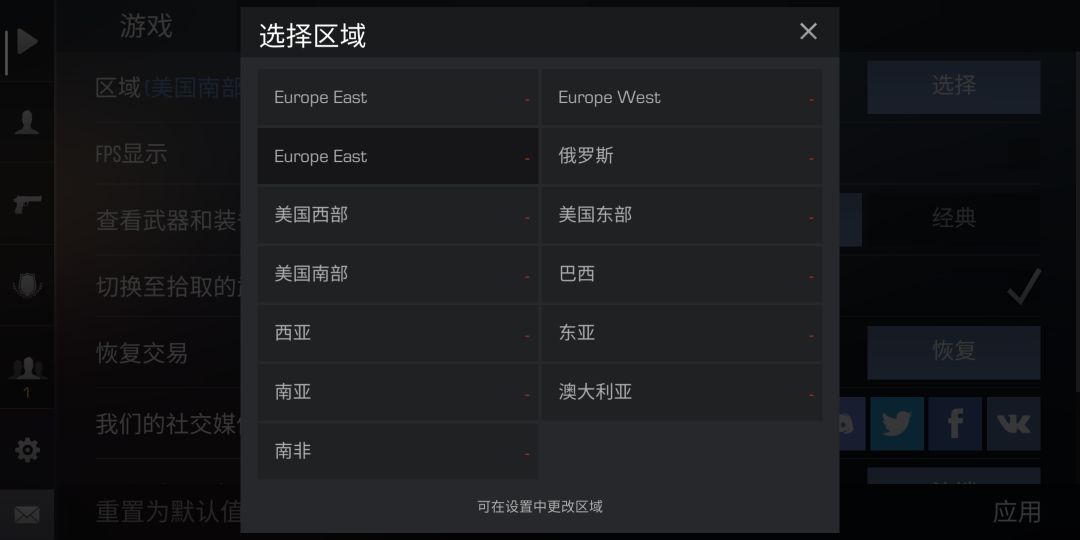Open the Twitter social media link
1080x540 pixels.
[x=897, y=424]
